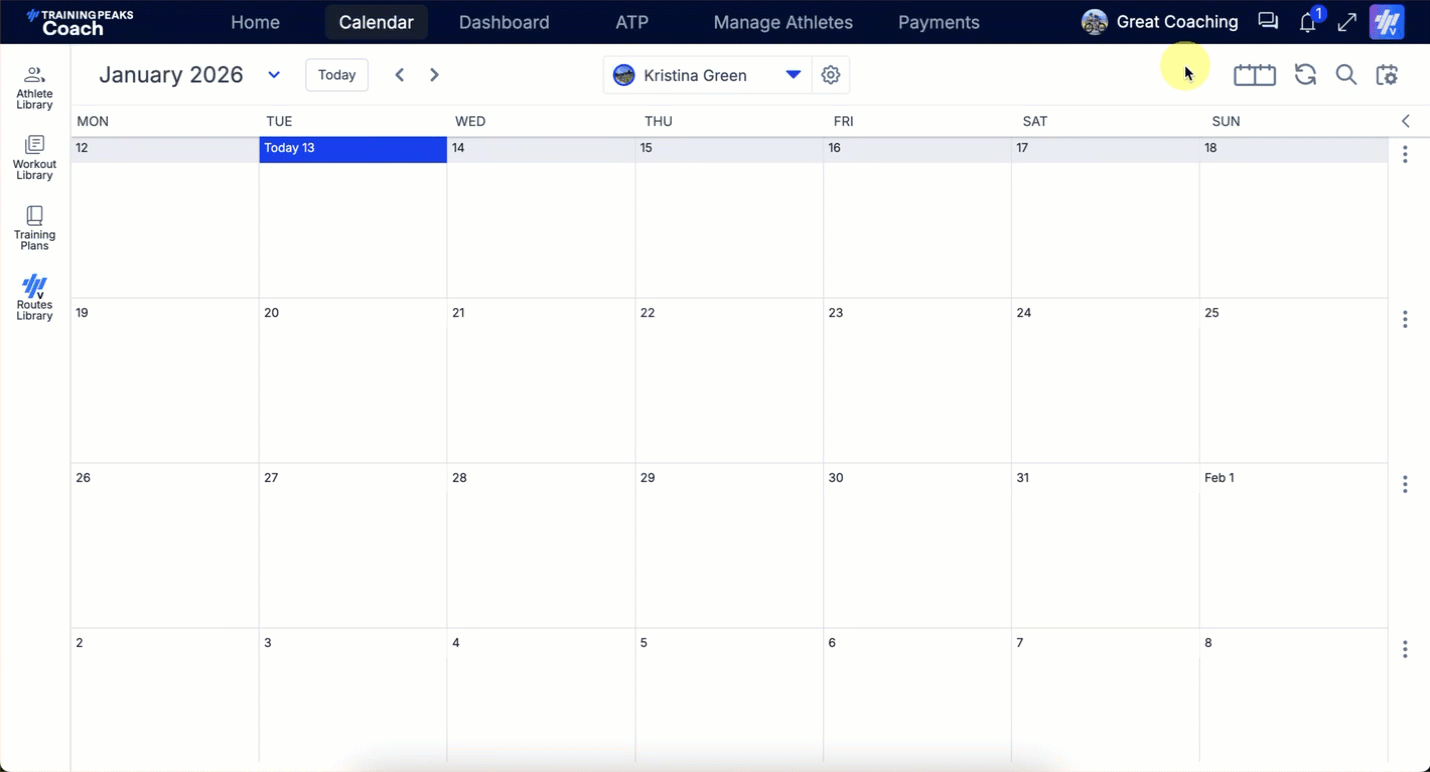Collapse the weekly summary side column chevron
This screenshot has width=1430, height=772.
coord(1405,121)
